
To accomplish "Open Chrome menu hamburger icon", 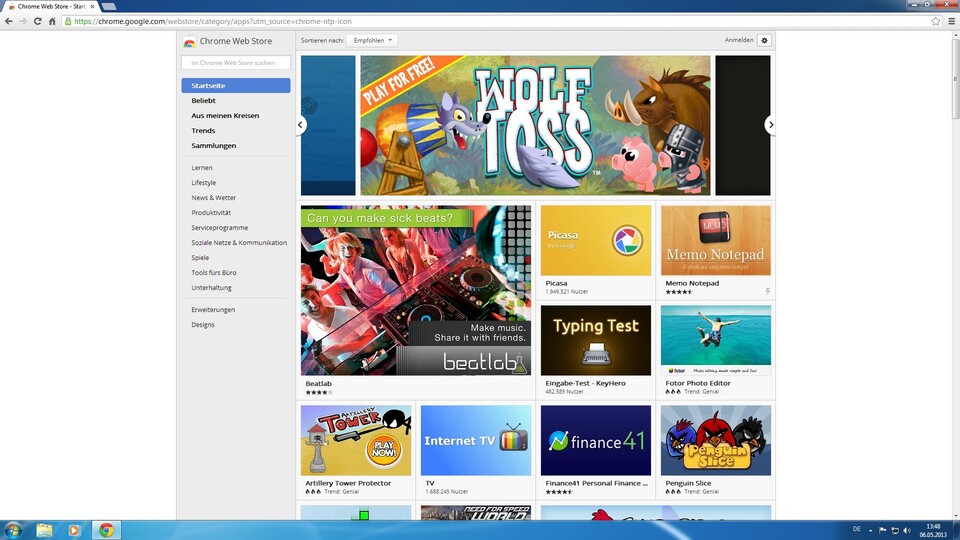I will (x=951, y=21).
